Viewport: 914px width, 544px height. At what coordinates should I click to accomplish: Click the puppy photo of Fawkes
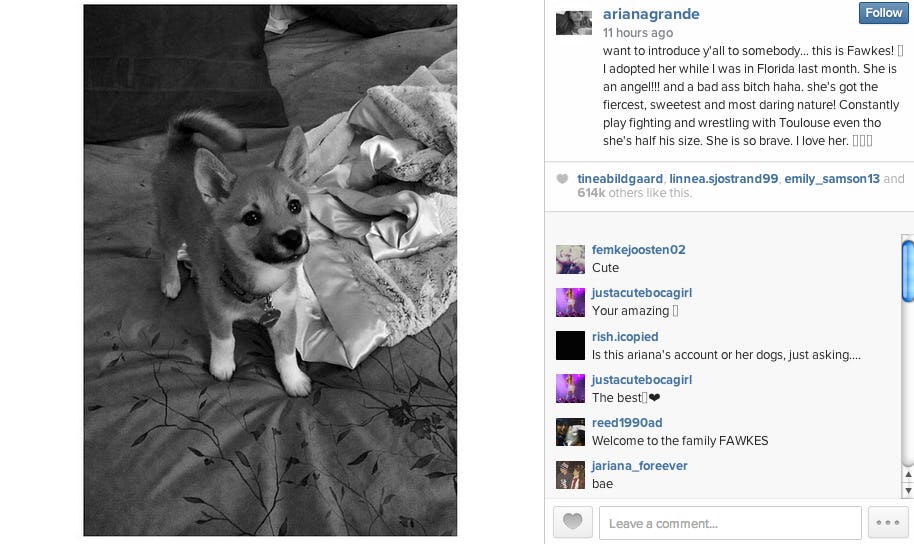click(270, 270)
